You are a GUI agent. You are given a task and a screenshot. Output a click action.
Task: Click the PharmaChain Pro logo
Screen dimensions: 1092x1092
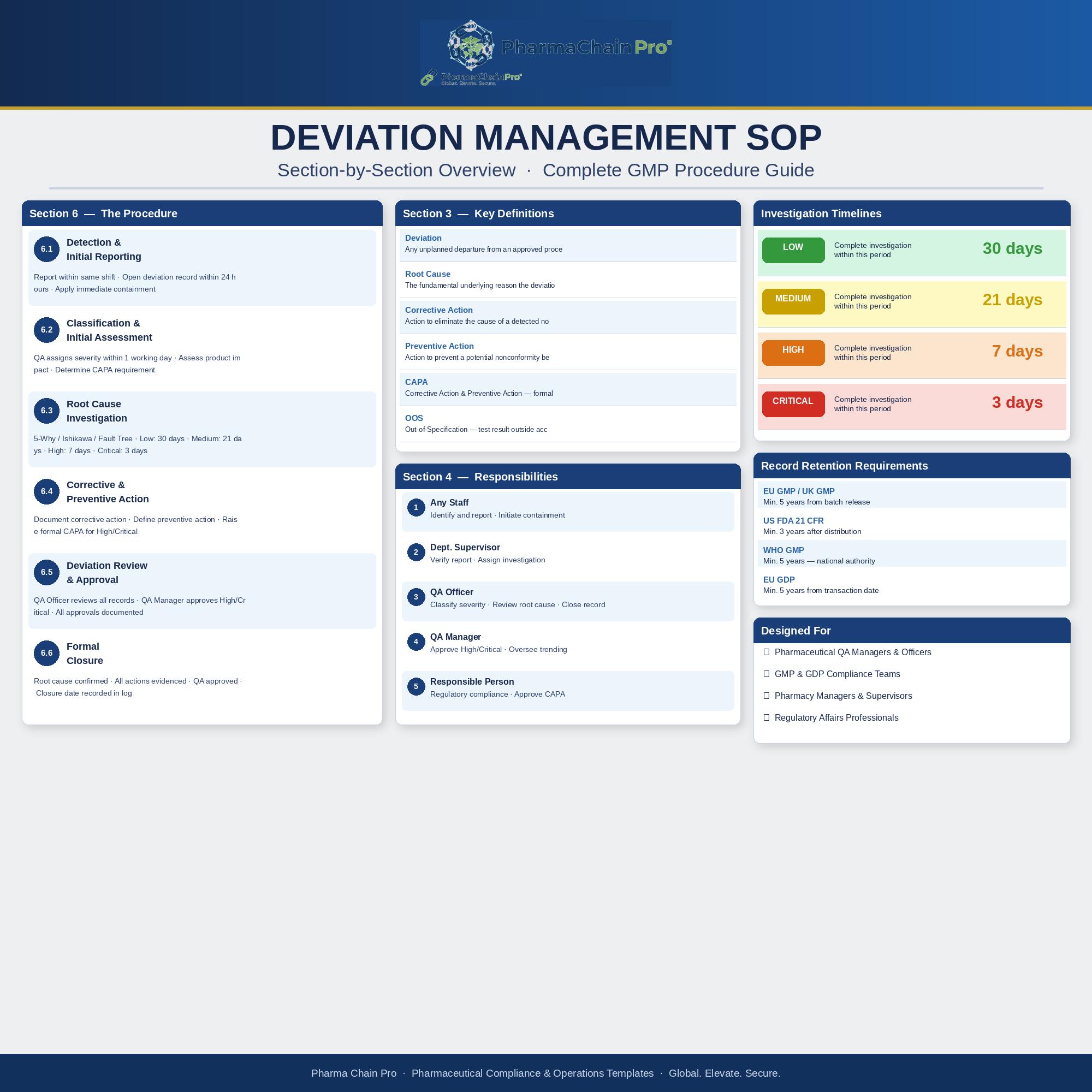point(545,52)
